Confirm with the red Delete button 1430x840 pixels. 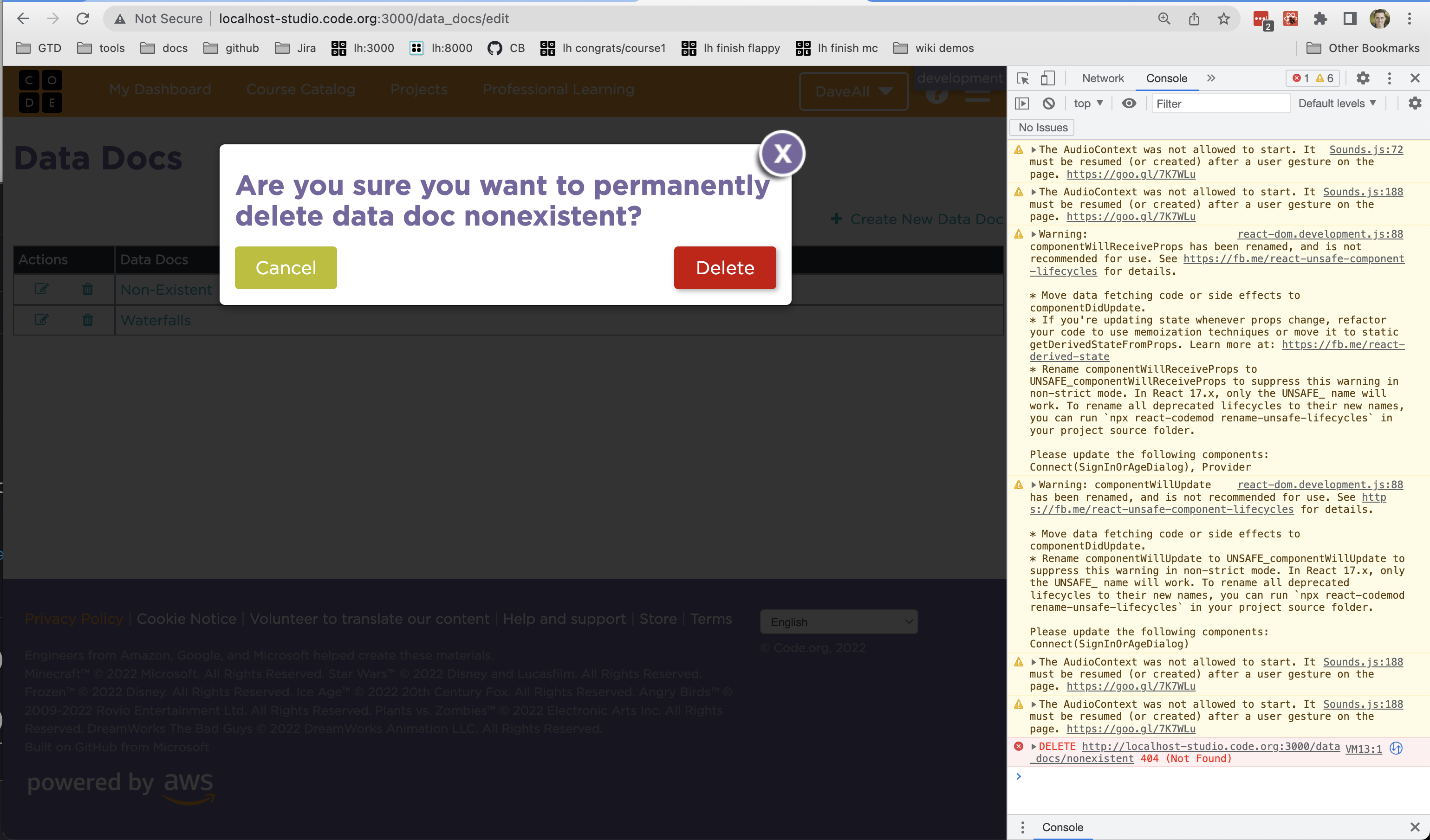coord(725,268)
